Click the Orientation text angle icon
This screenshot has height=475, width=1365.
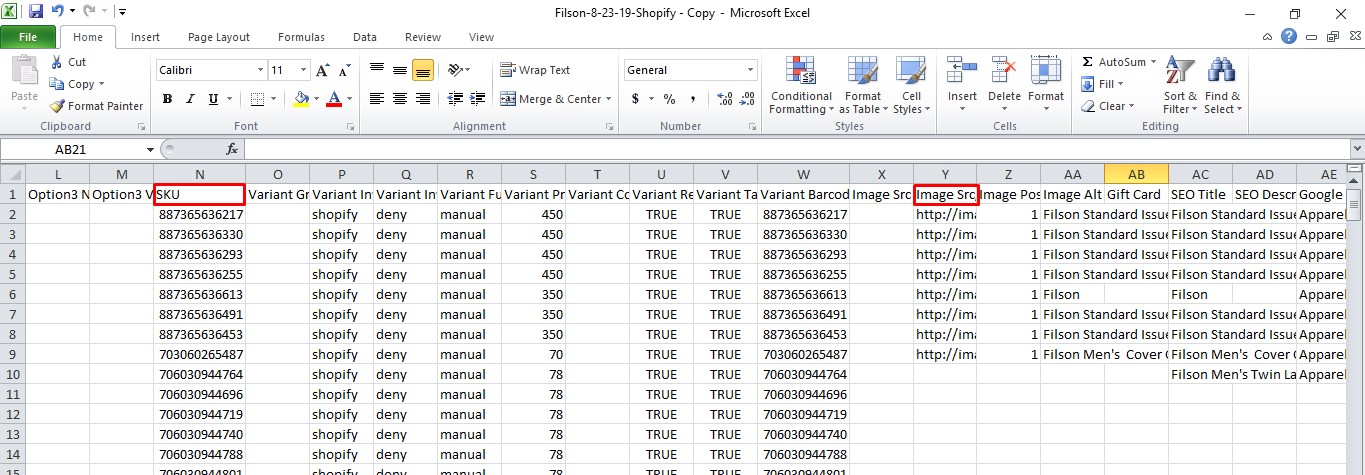coord(455,70)
